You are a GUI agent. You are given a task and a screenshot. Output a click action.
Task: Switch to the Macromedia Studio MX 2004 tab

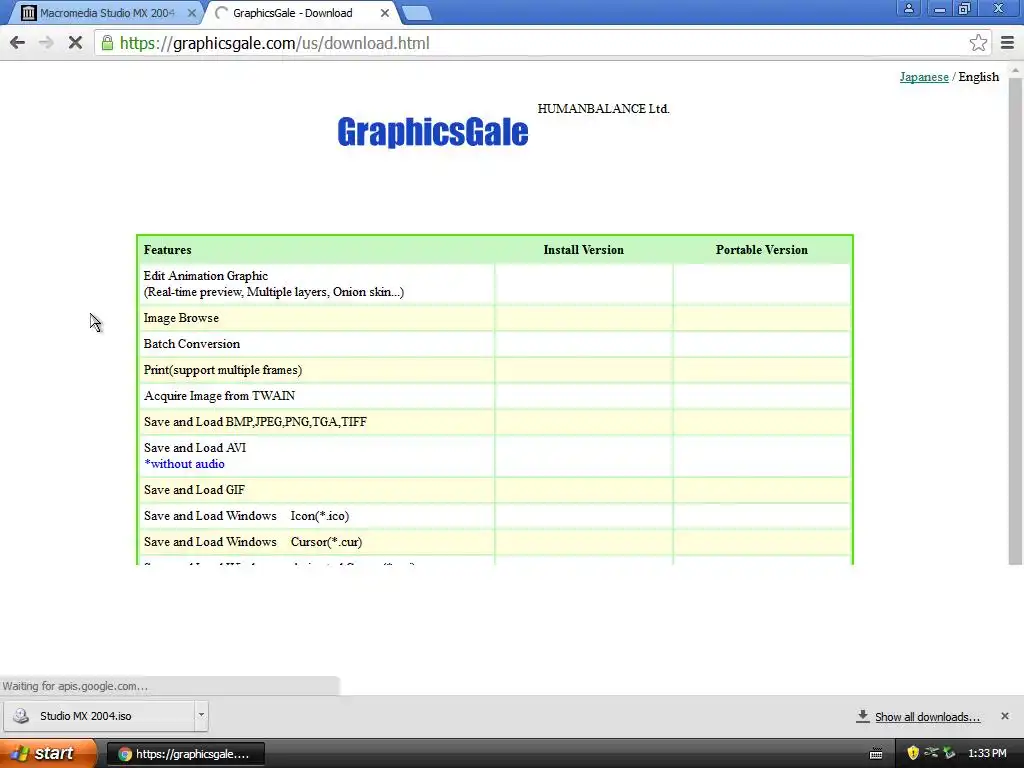[107, 13]
